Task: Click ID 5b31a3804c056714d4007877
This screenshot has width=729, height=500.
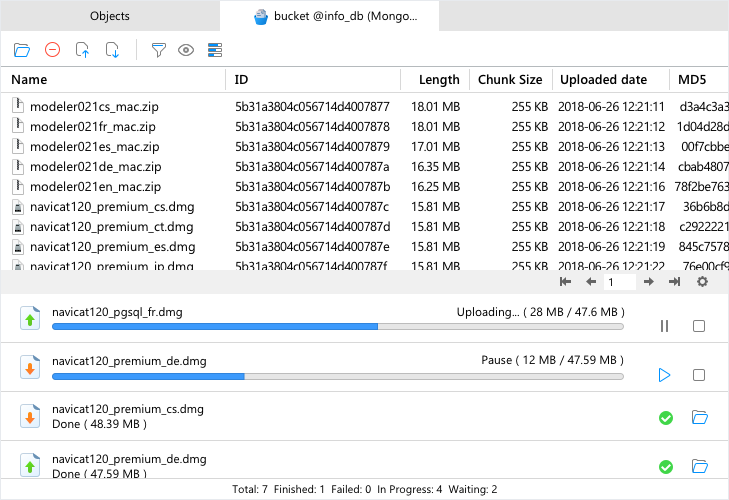Action: click(x=312, y=107)
